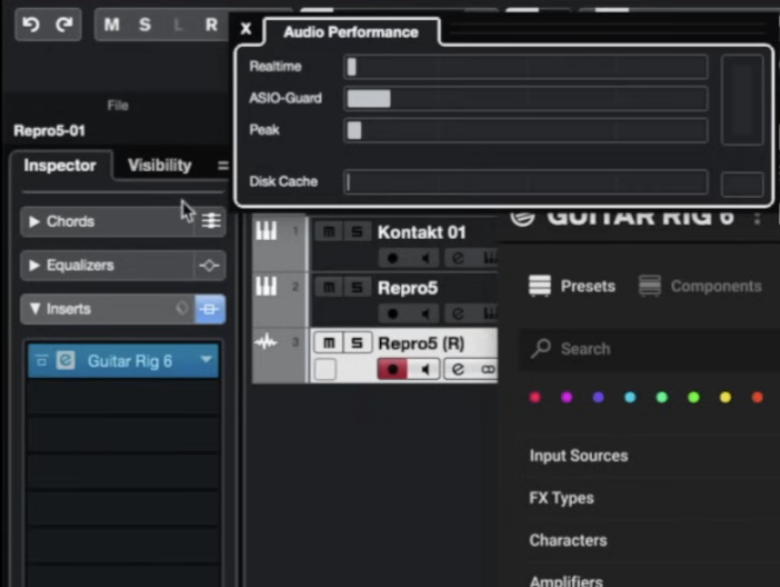Open the FX Types category

[x=561, y=498]
